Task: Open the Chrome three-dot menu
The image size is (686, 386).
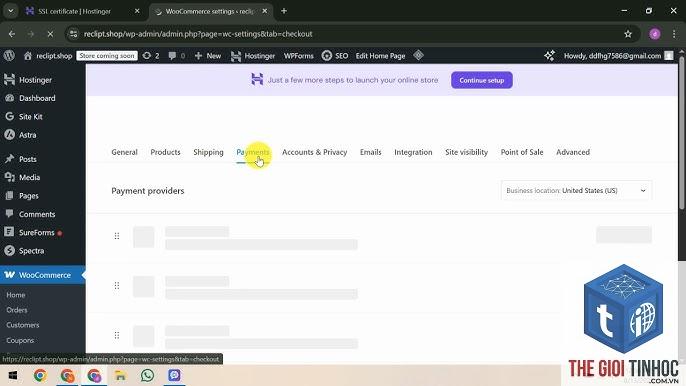Action: pos(674,34)
